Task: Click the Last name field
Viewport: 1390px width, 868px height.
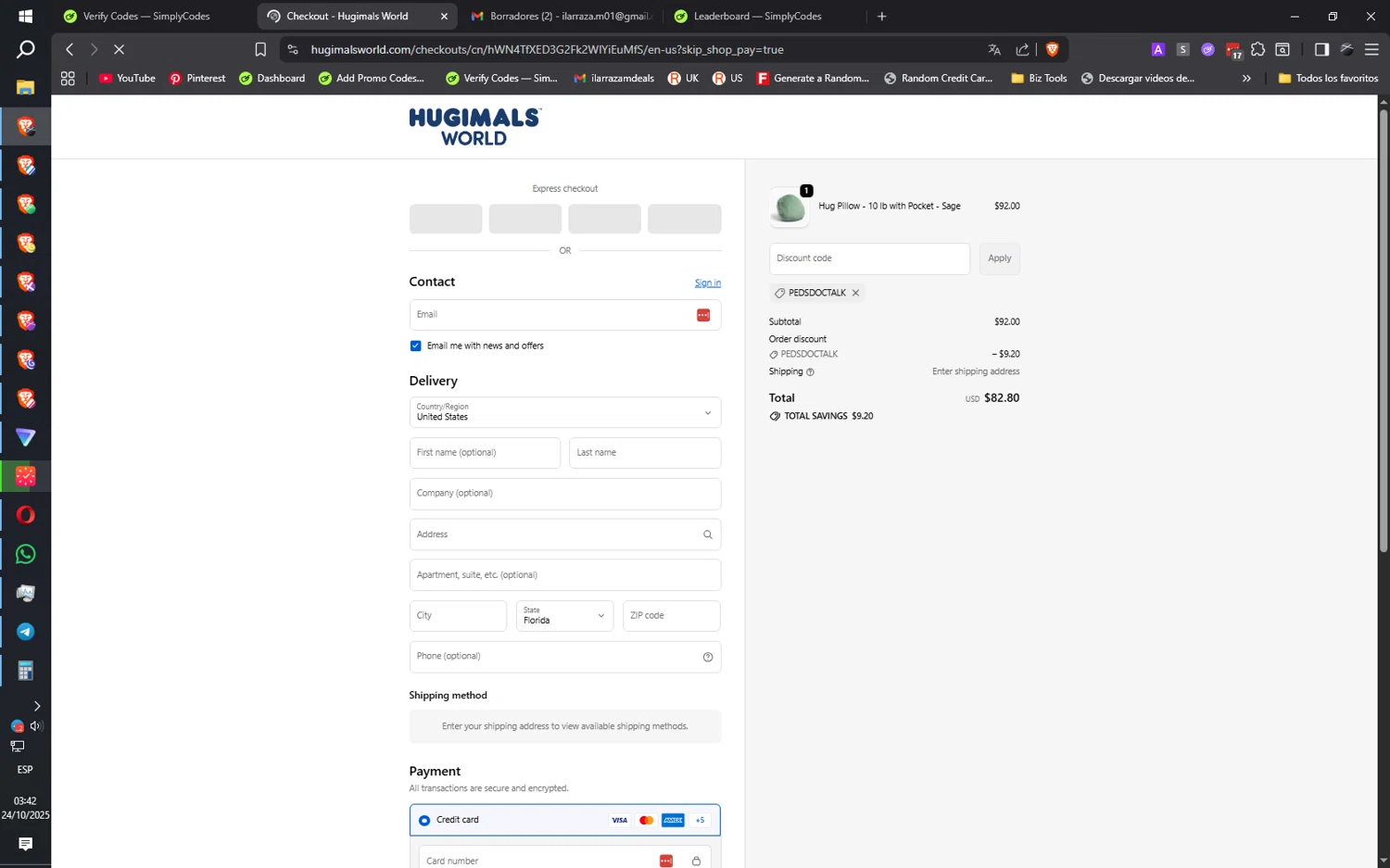Action: 645,453
